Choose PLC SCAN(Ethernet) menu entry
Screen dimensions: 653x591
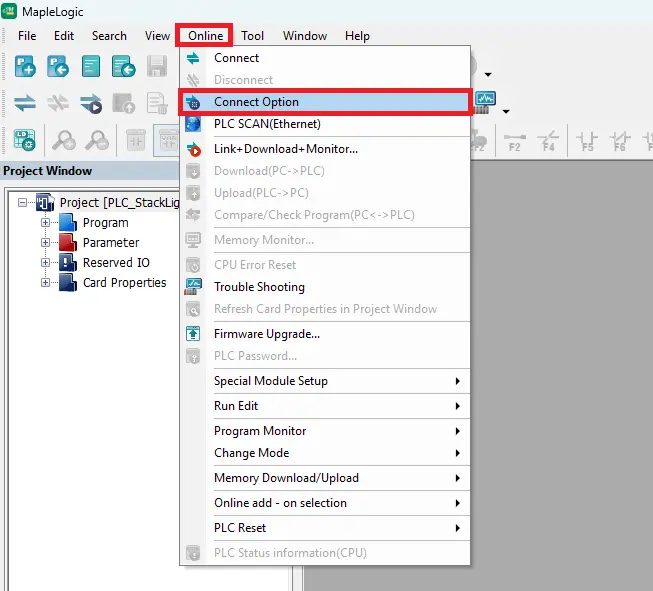coord(325,124)
